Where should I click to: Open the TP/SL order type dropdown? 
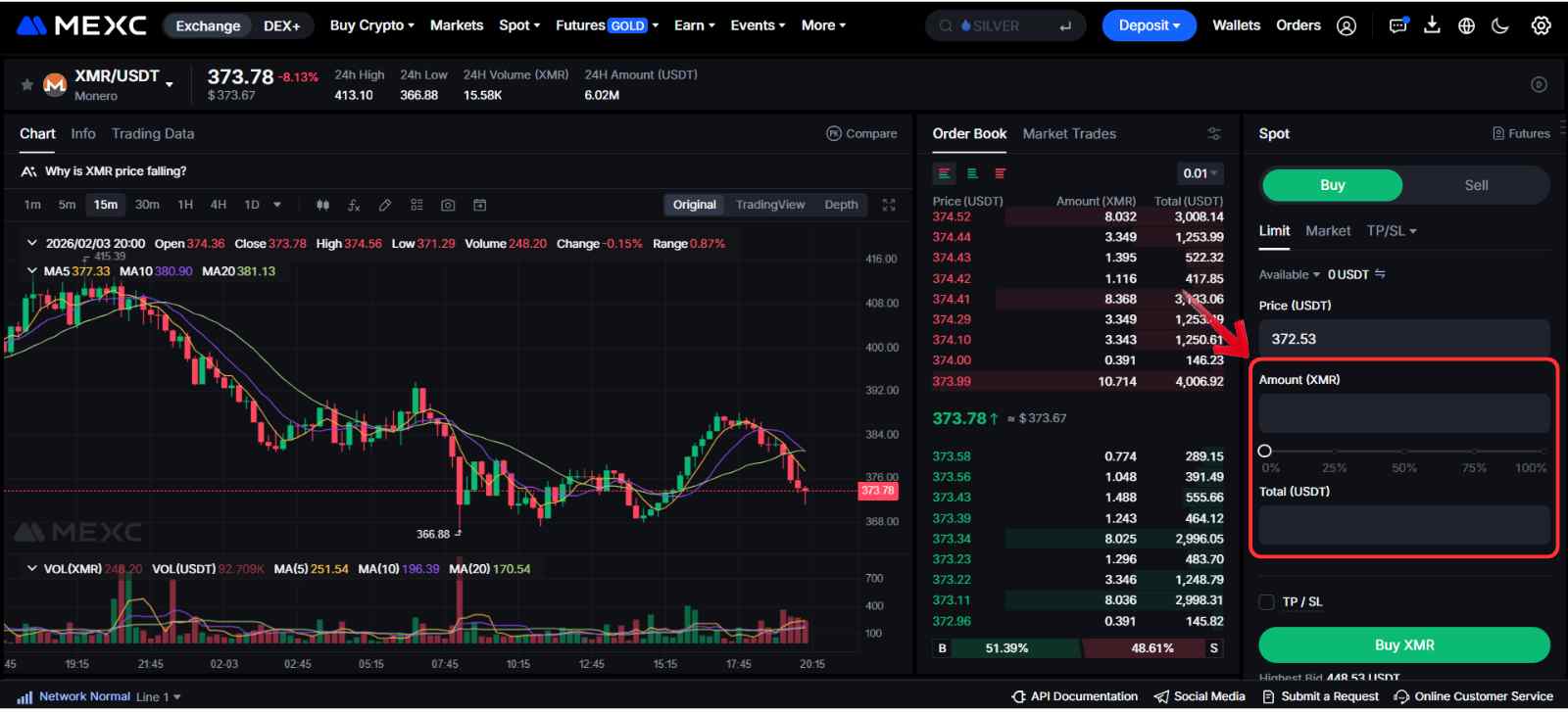click(x=1392, y=231)
